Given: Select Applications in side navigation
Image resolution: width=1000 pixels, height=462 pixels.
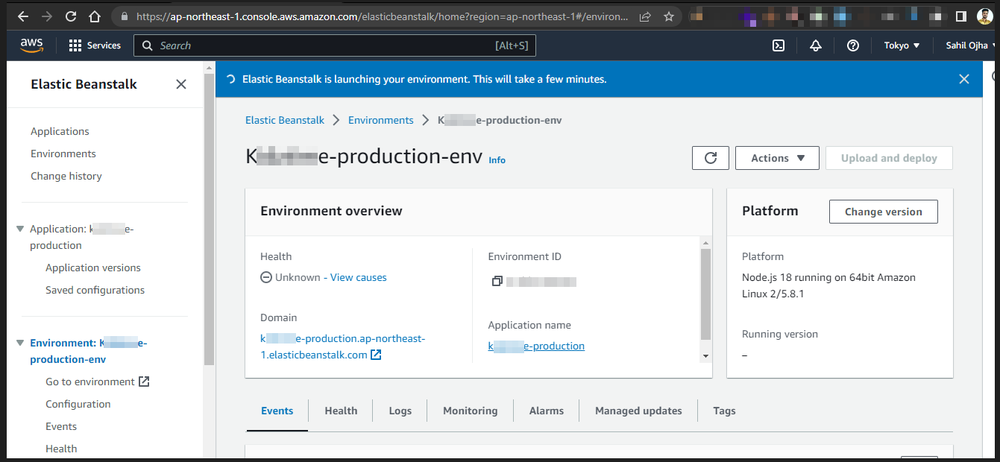Looking at the screenshot, I should pyautogui.click(x=60, y=131).
